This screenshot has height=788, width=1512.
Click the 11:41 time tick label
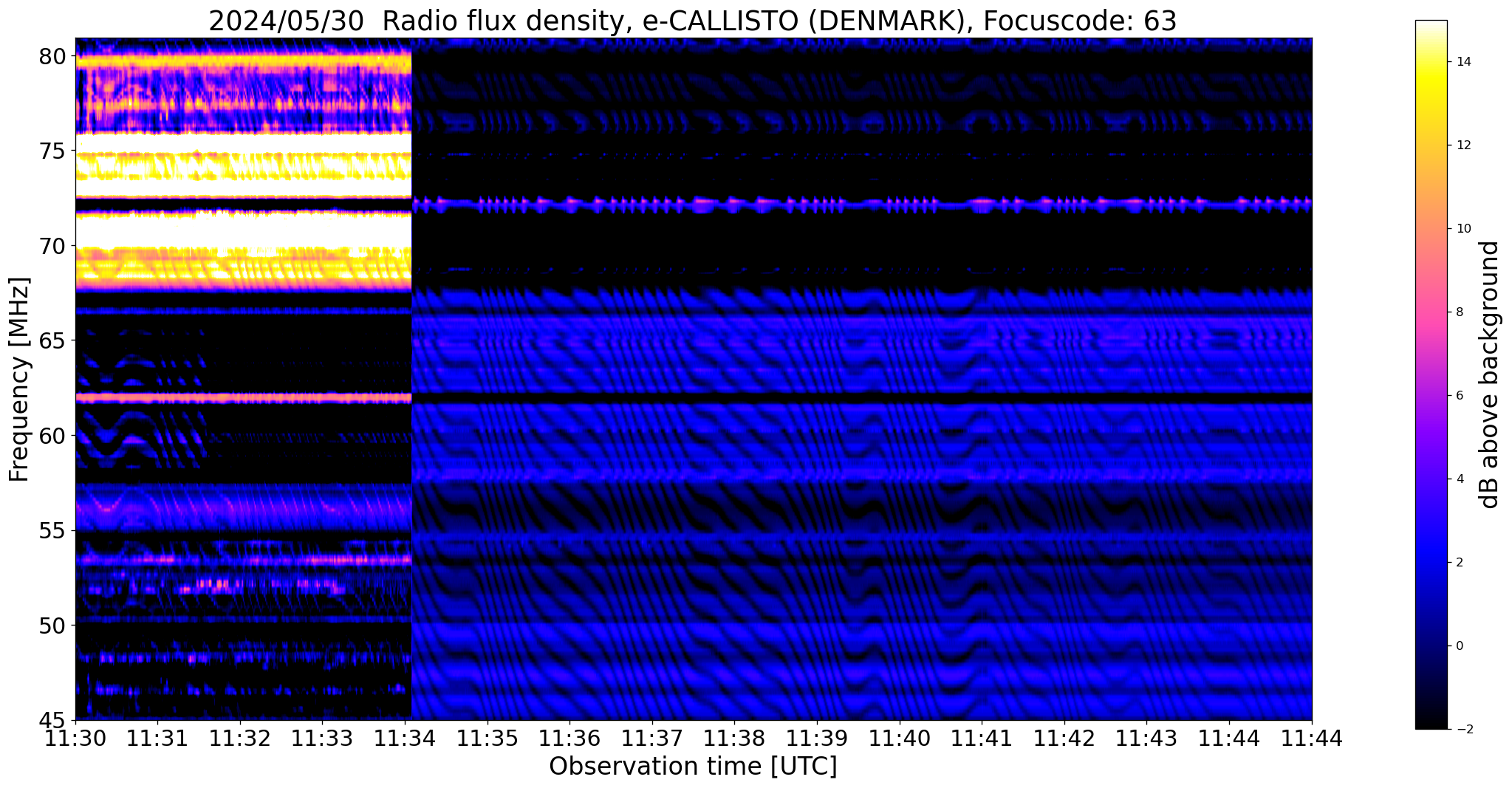point(982,738)
